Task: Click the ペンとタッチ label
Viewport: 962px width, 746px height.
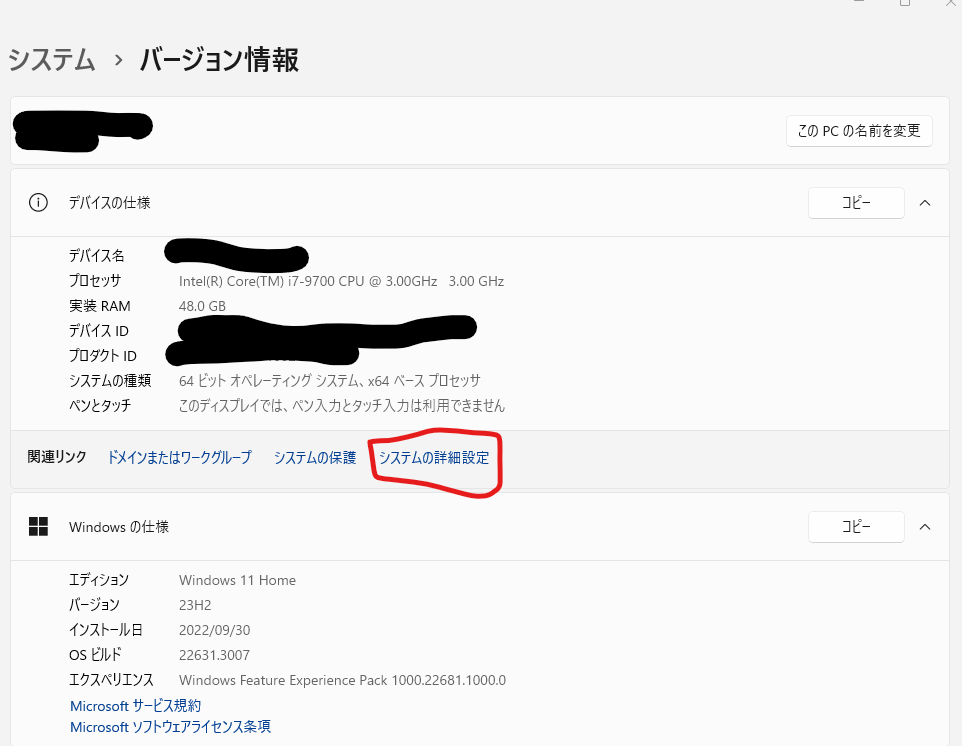Action: (x=100, y=406)
